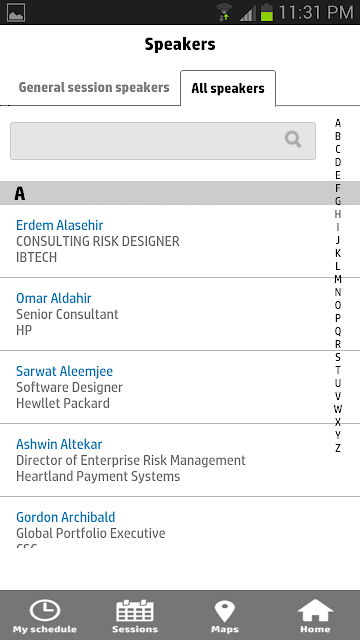Jump to letter S in alphabet index

338,357
